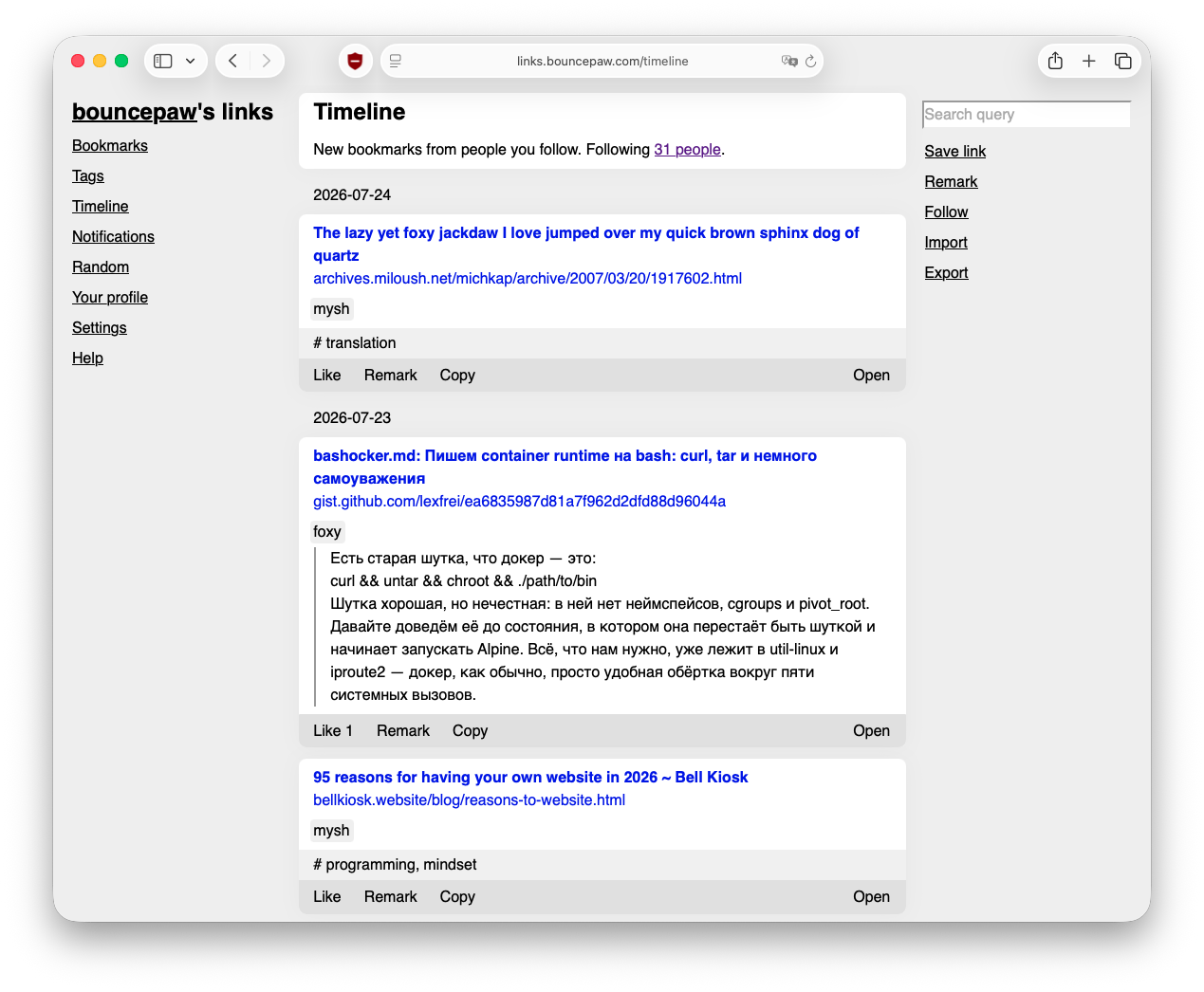Open Random in the left menu
This screenshot has width=1204, height=992.
pyautogui.click(x=101, y=266)
